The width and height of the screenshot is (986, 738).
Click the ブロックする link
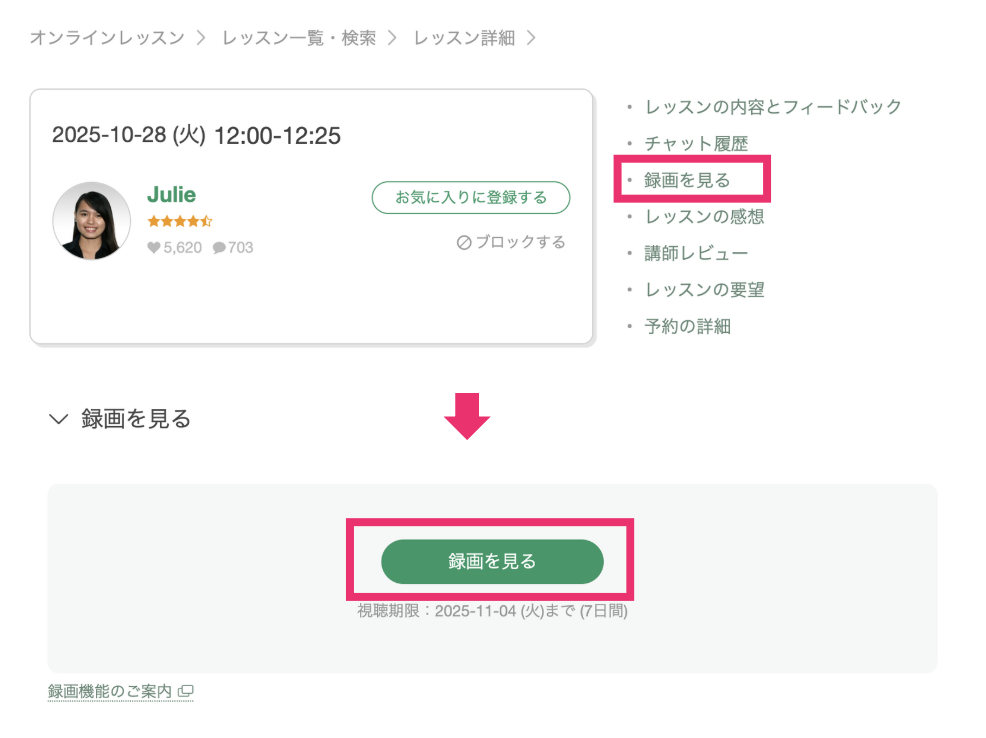[x=520, y=242]
